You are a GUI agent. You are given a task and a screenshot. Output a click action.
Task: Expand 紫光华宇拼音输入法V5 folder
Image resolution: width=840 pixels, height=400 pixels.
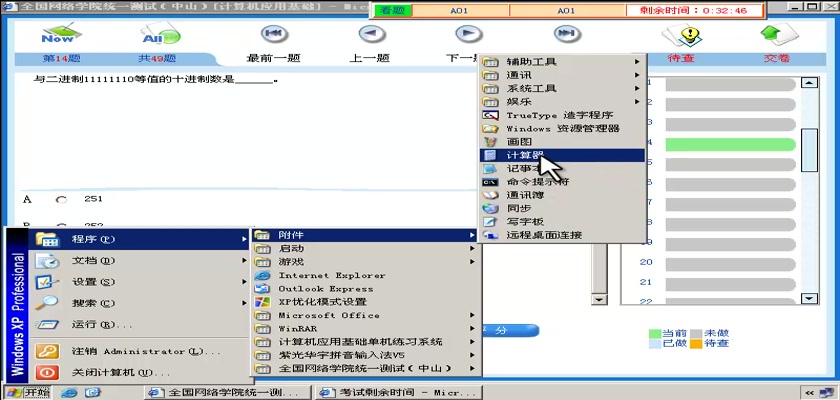365,355
